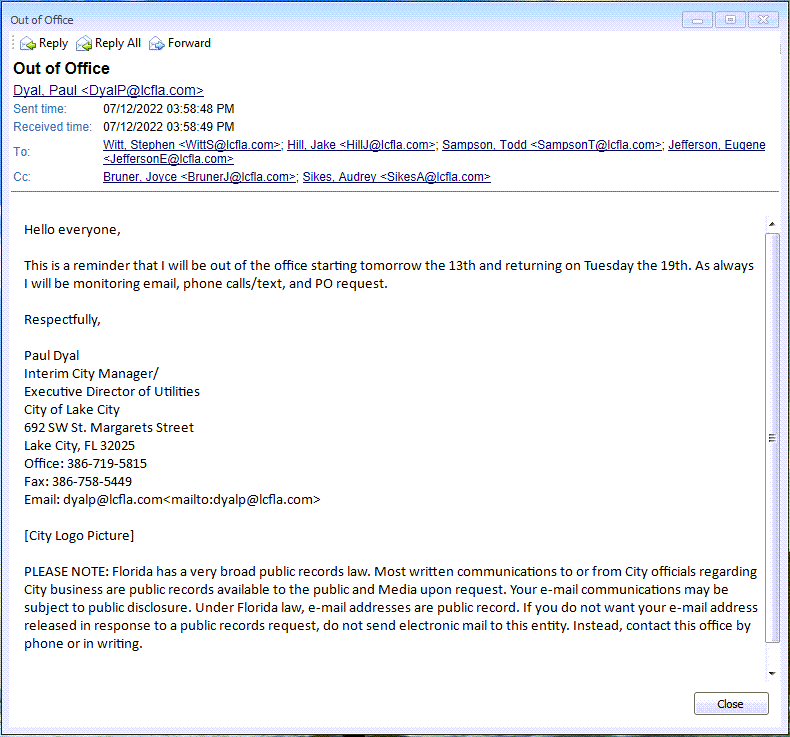Screen dimensions: 790x737
Task: Click the 'Interim City Manager/' line
Action: (x=91, y=374)
